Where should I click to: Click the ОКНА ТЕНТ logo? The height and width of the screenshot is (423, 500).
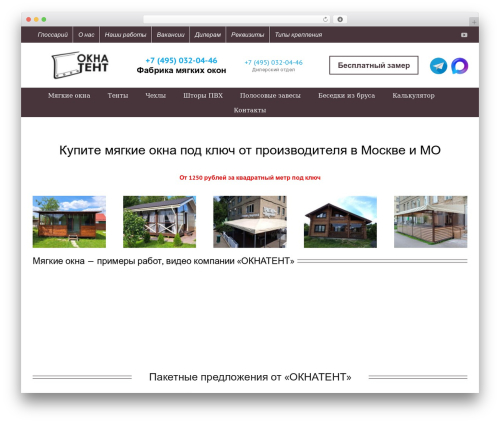click(80, 65)
